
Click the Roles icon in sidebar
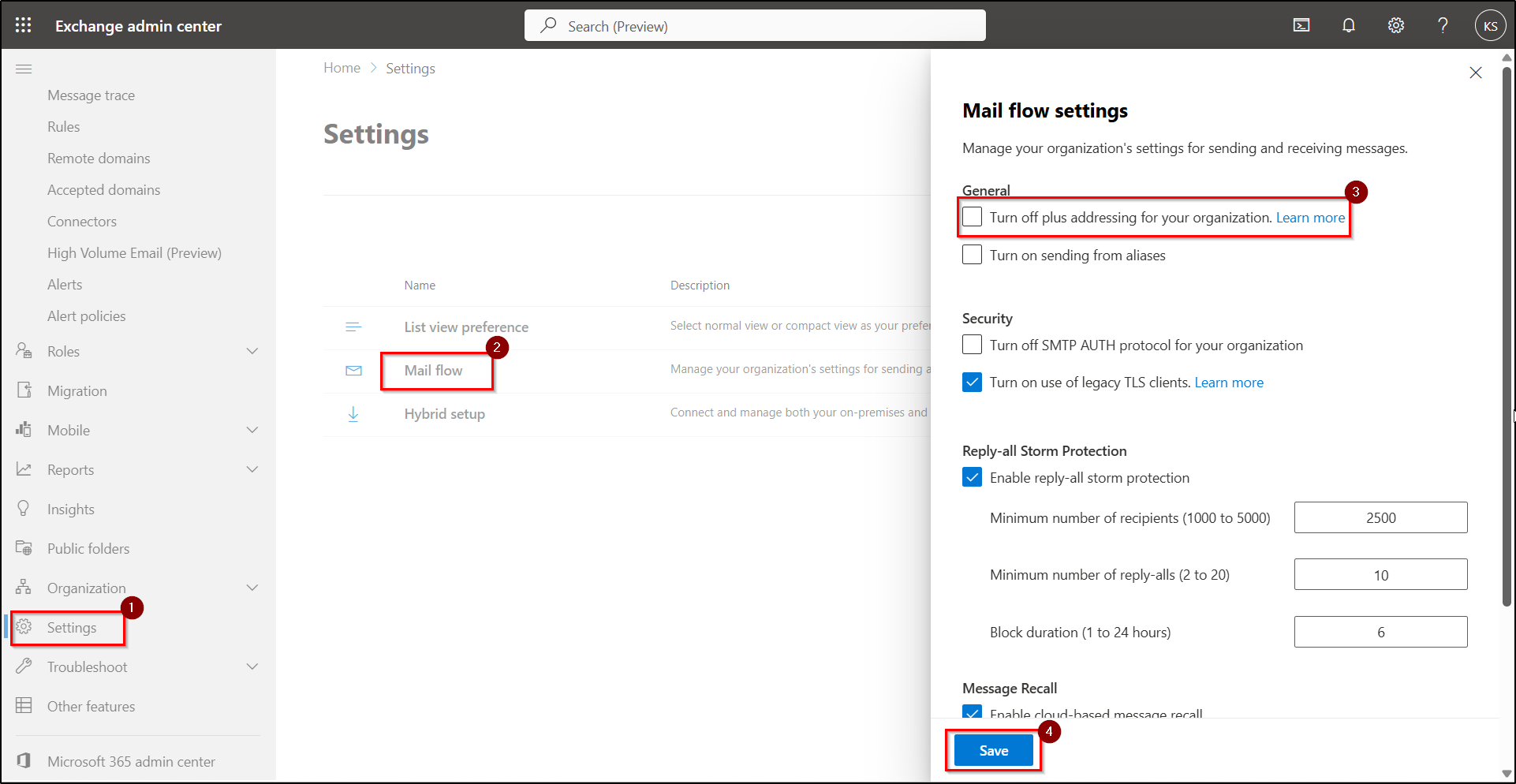click(x=24, y=351)
